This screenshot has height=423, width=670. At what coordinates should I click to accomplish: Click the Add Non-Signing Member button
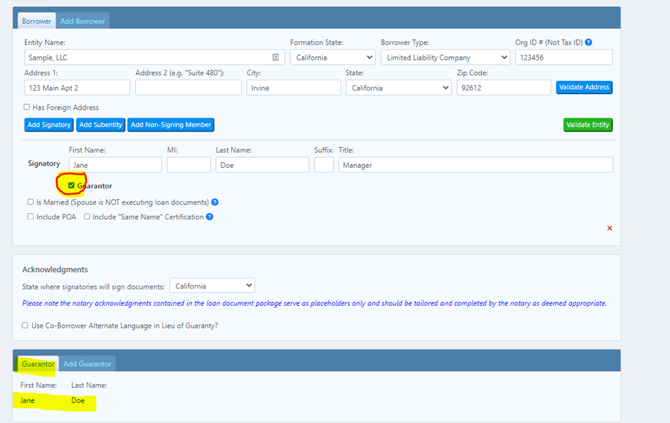click(171, 125)
